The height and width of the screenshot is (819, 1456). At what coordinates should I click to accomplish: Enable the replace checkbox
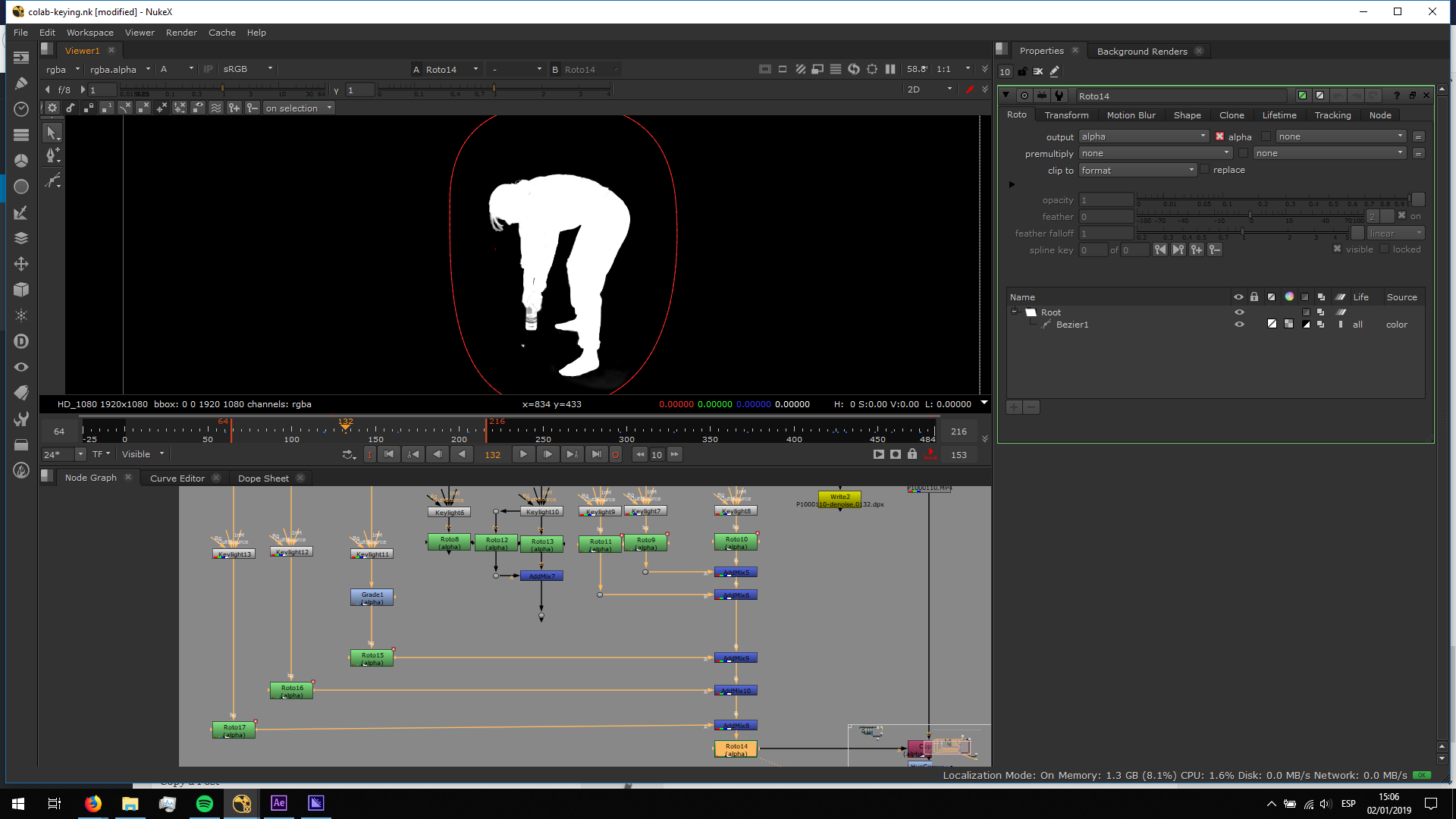tap(1205, 170)
